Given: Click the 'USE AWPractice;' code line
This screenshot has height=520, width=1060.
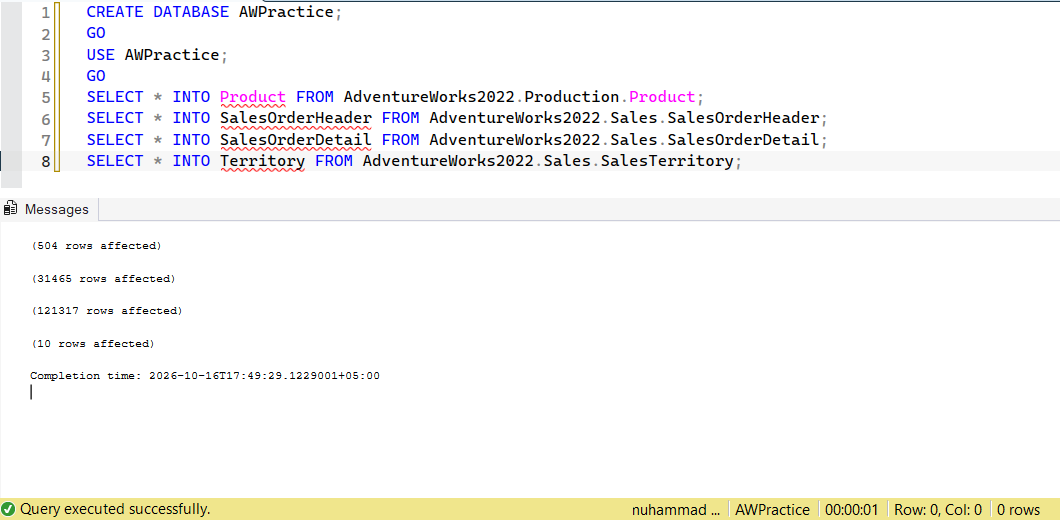Looking at the screenshot, I should tap(158, 55).
